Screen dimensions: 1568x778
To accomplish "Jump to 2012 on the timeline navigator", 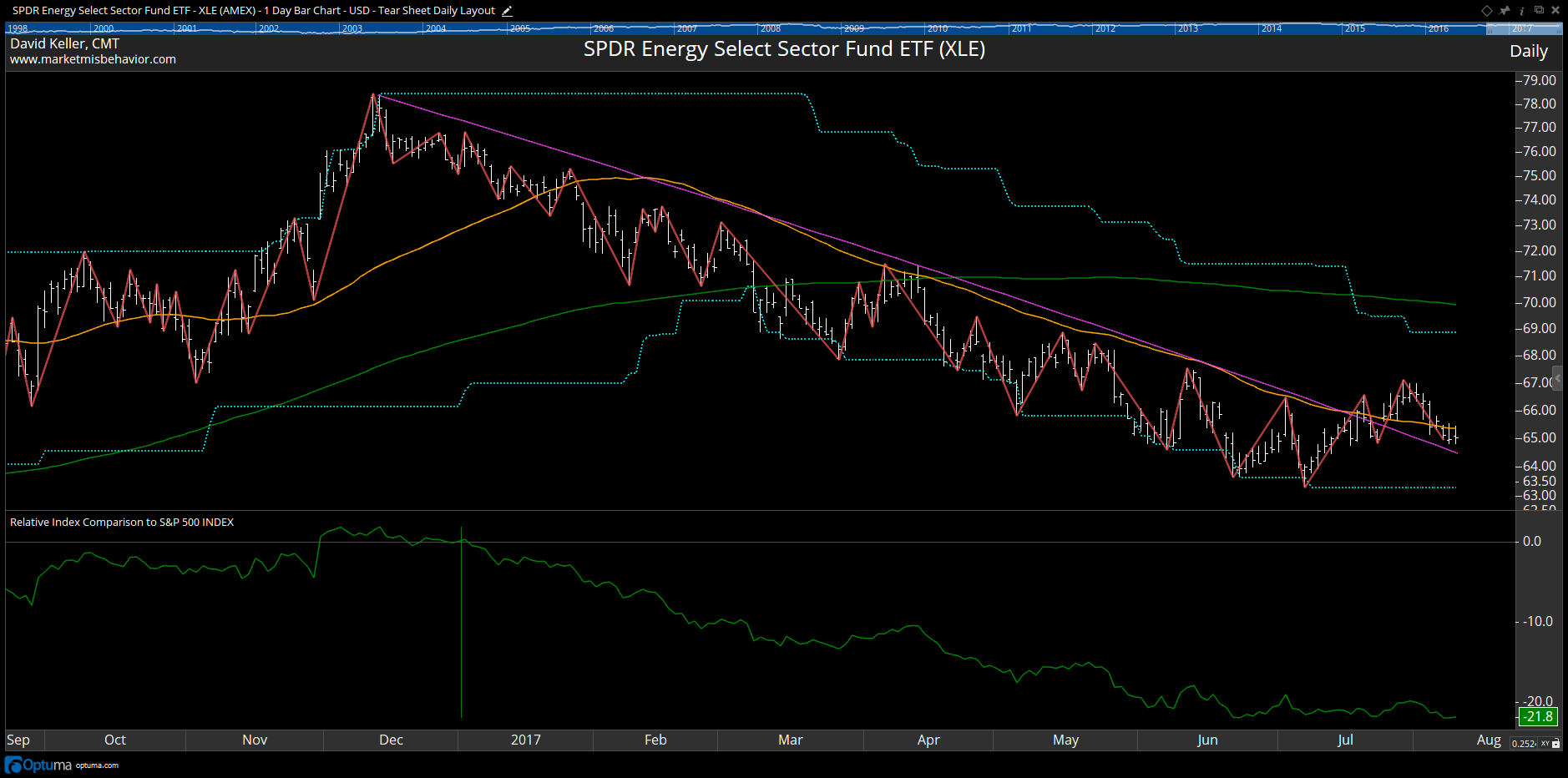I will 1105,28.
